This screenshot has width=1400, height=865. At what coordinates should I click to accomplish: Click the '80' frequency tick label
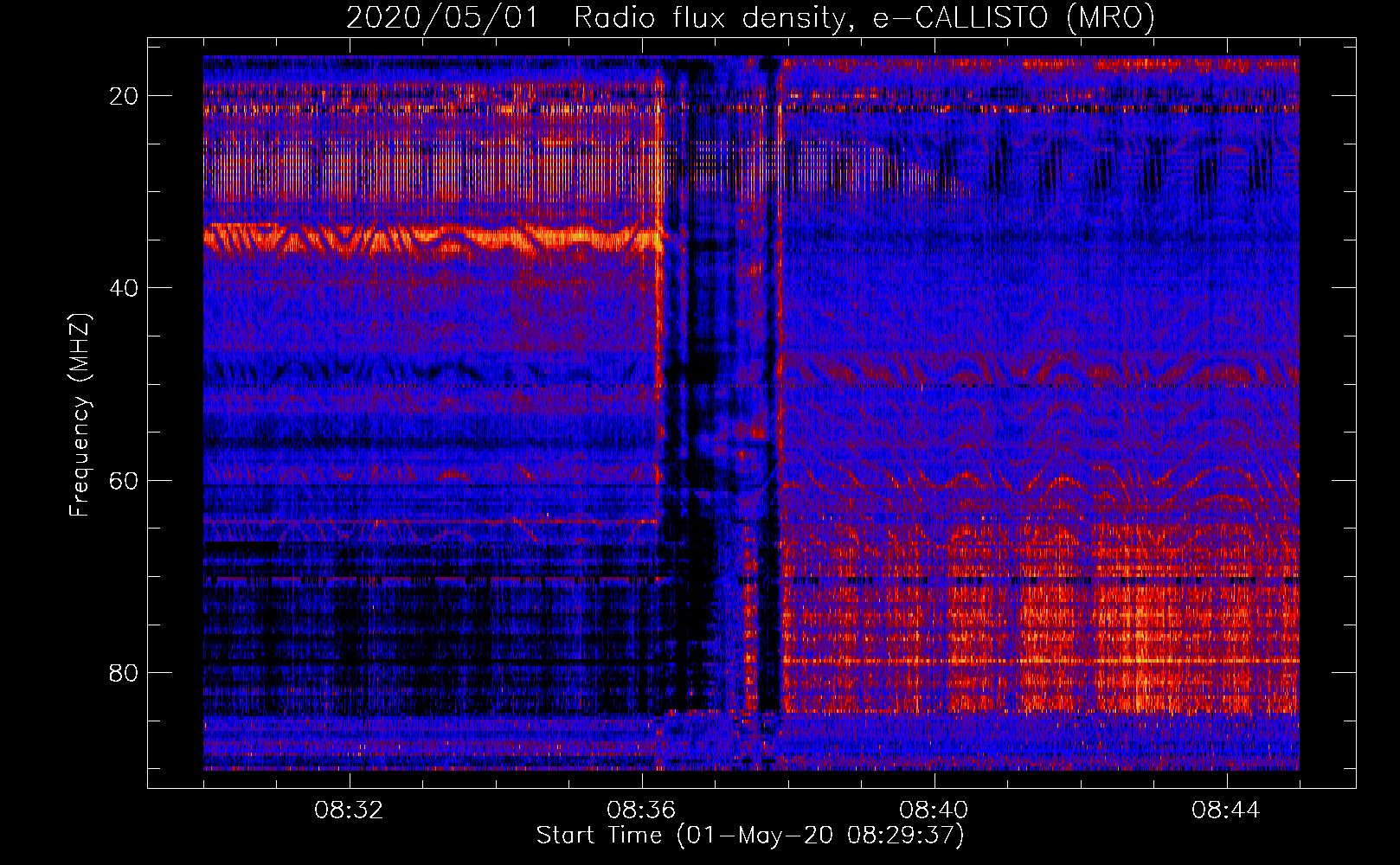click(125, 672)
